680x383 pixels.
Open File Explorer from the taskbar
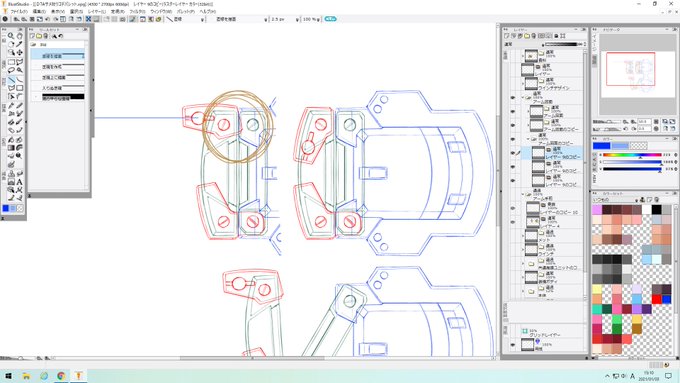coord(26,376)
